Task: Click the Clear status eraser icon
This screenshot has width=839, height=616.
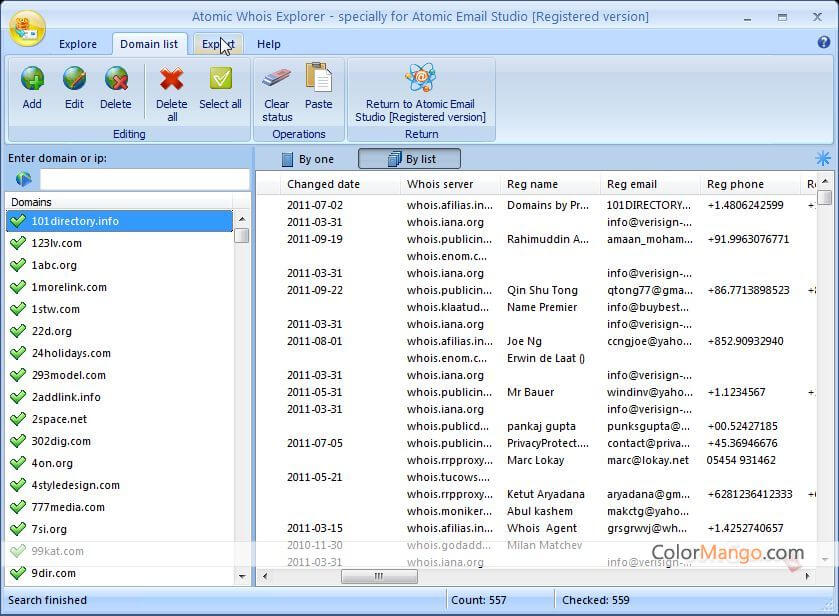Action: click(x=277, y=80)
